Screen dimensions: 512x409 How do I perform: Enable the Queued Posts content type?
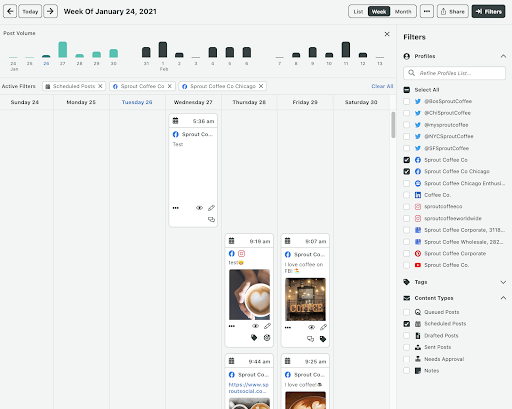point(407,312)
